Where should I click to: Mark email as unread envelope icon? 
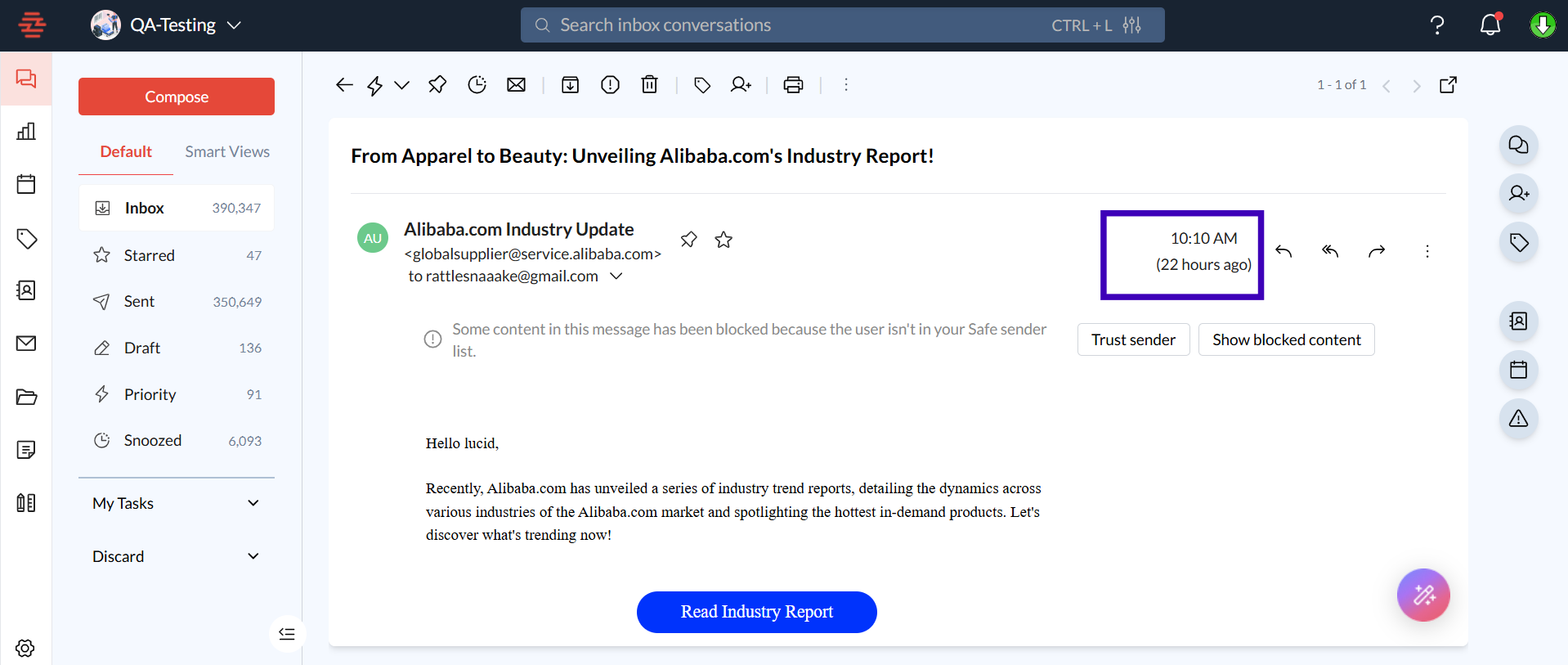point(516,85)
